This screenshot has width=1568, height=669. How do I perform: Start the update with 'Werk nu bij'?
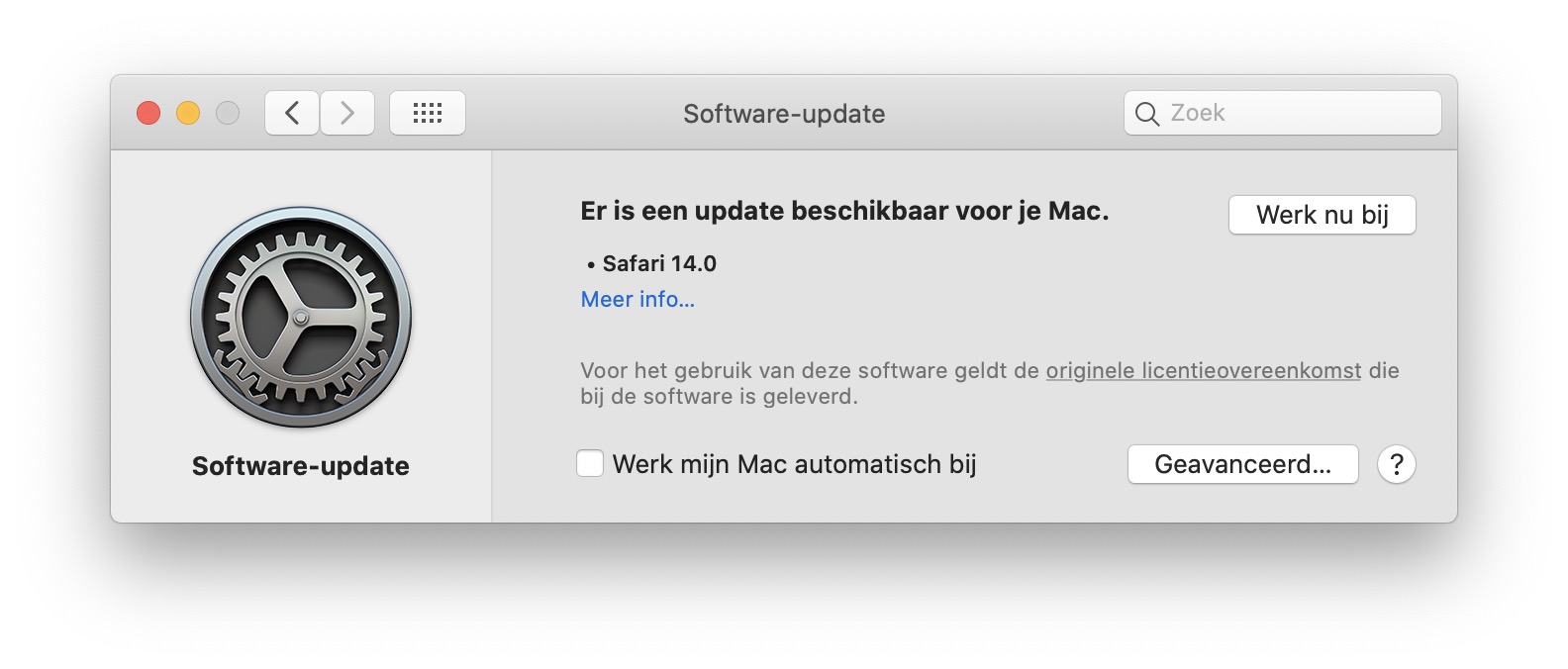pos(1323,215)
